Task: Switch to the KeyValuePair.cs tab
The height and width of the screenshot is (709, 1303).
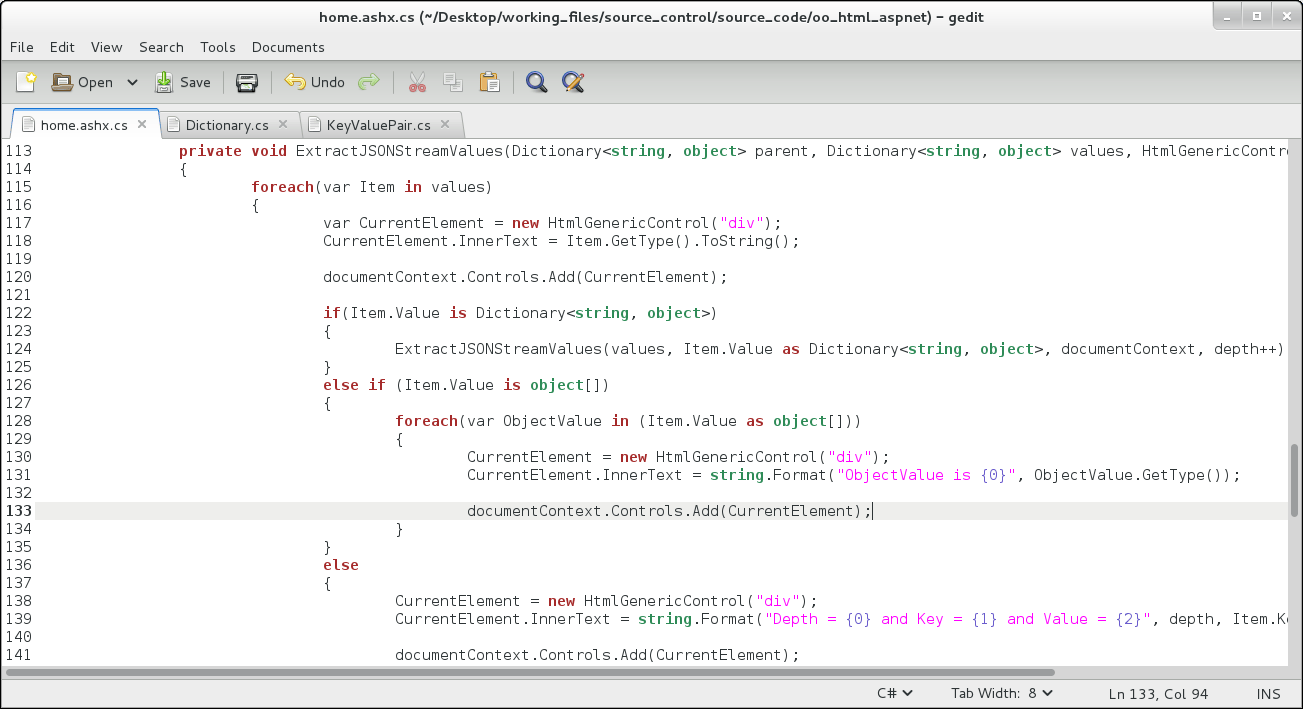Action: (x=378, y=125)
